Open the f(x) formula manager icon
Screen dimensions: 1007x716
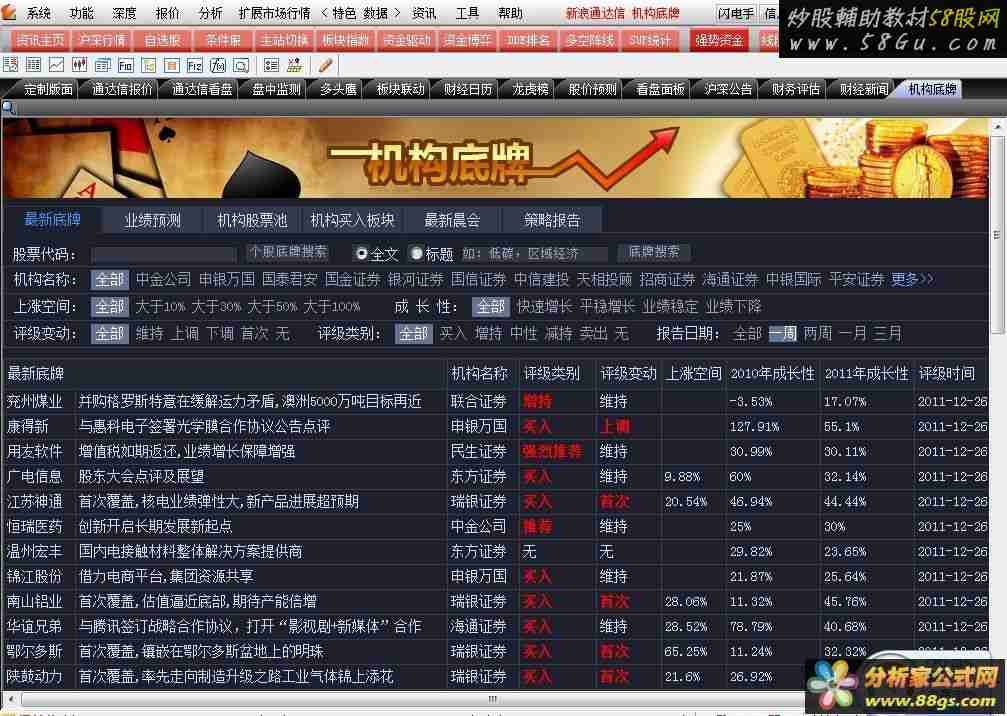click(x=218, y=65)
